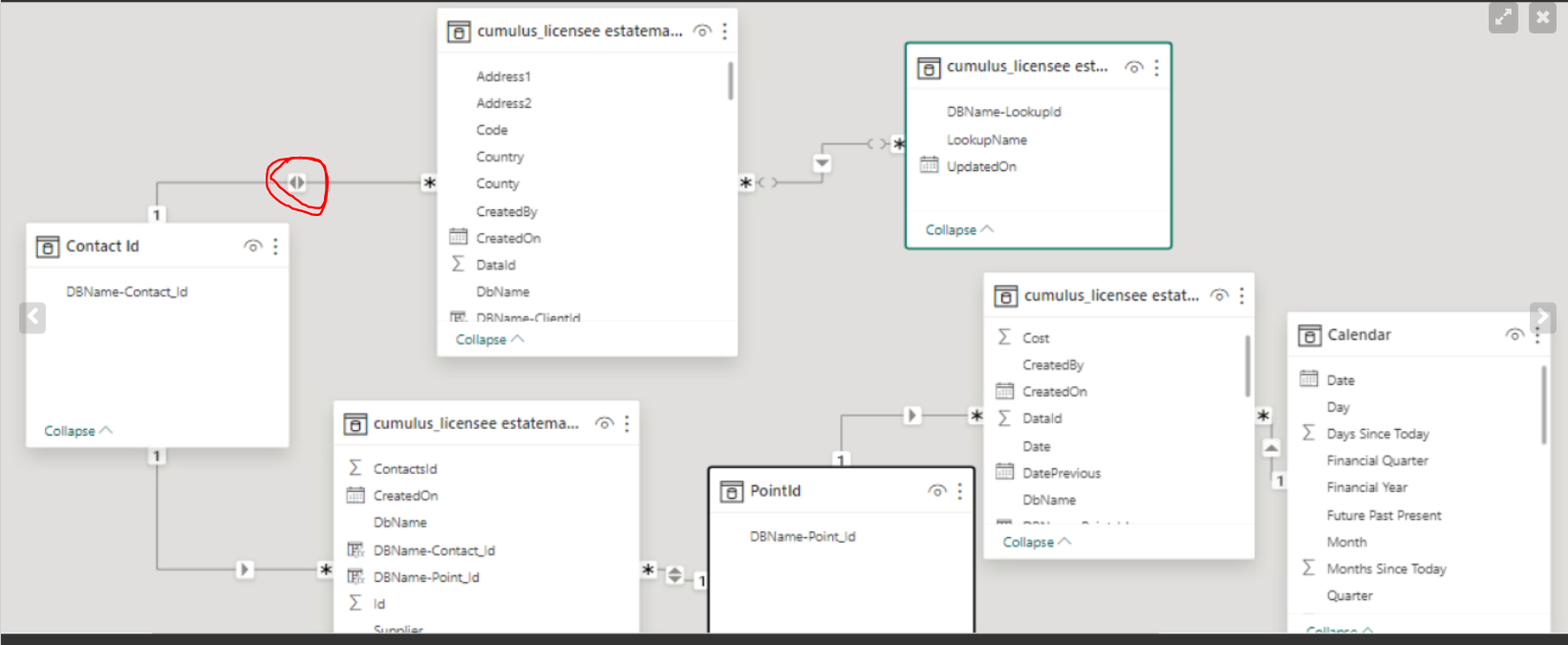Select downward filter arrow near LookupName table relationship
1568x645 pixels.
coord(822,163)
